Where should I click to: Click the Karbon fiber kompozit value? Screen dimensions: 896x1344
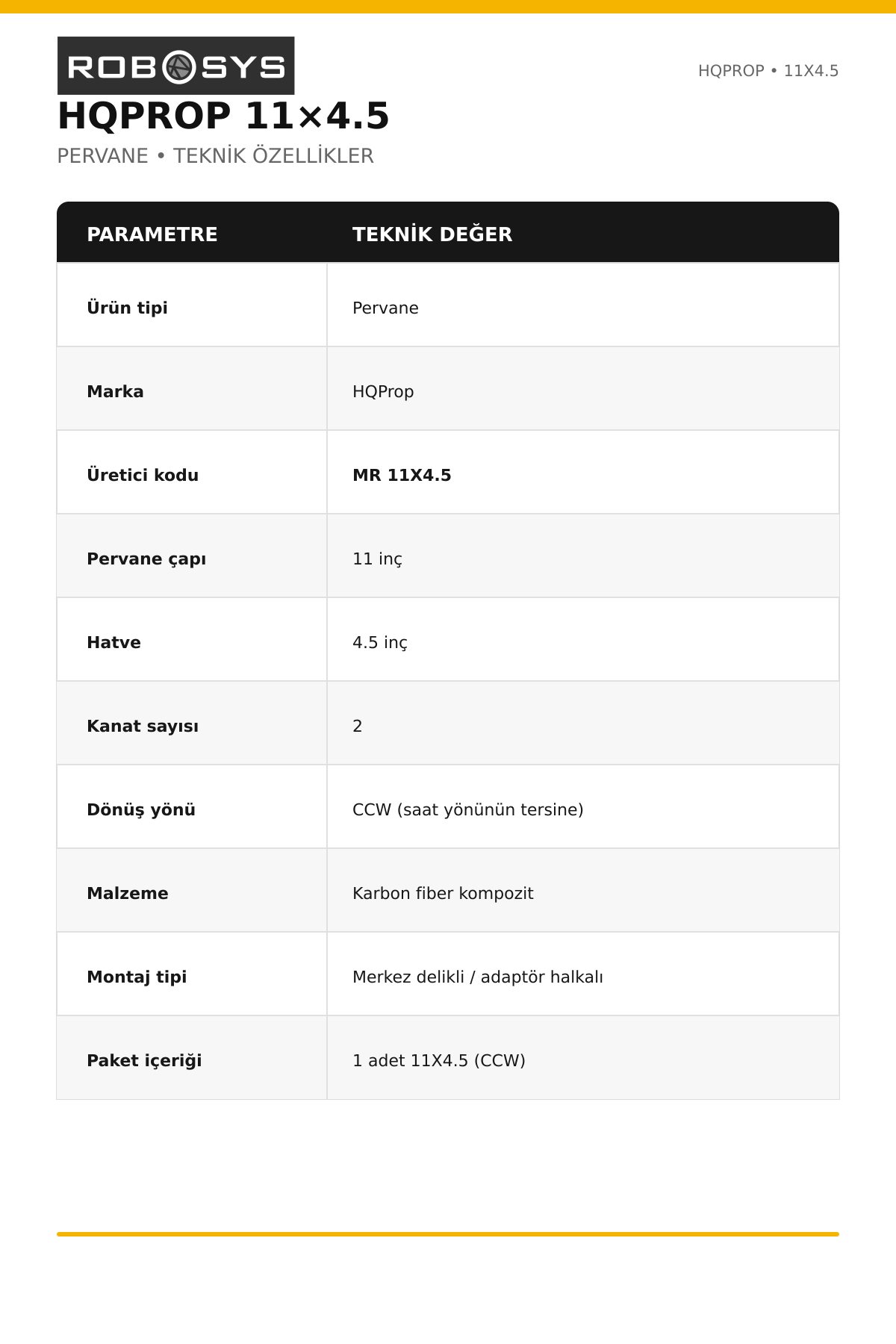[x=443, y=894]
